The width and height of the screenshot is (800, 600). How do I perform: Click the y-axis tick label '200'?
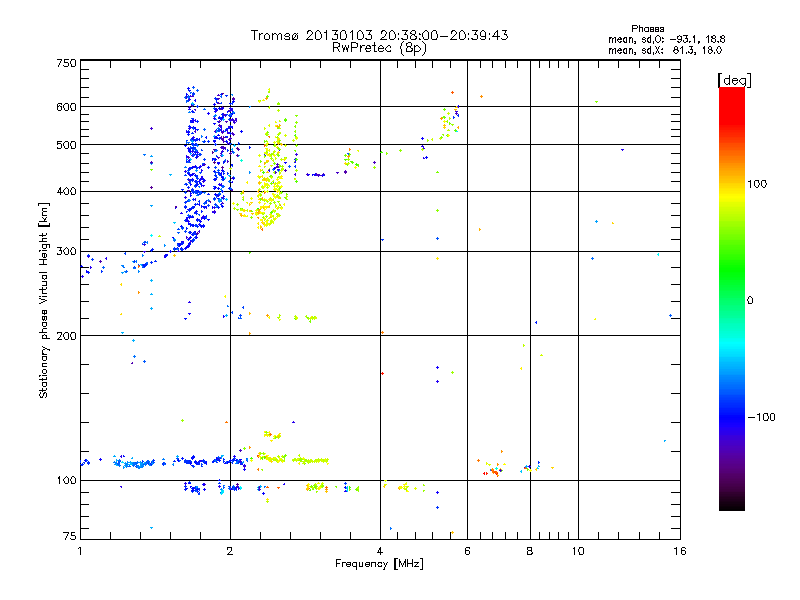point(66,336)
